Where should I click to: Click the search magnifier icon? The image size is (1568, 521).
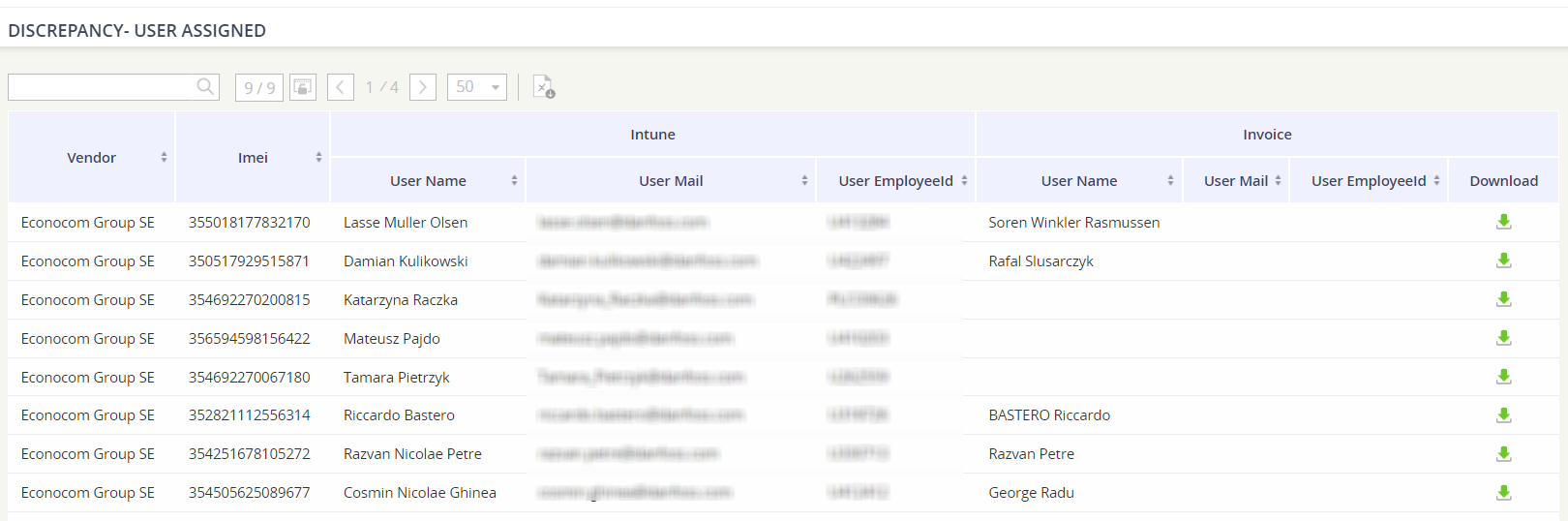point(204,86)
